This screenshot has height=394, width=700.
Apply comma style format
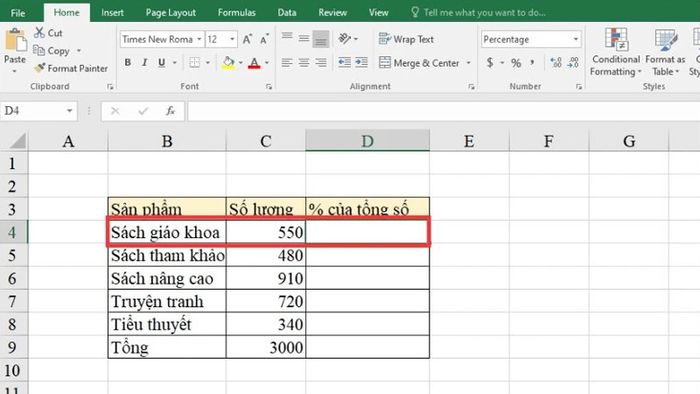(532, 62)
